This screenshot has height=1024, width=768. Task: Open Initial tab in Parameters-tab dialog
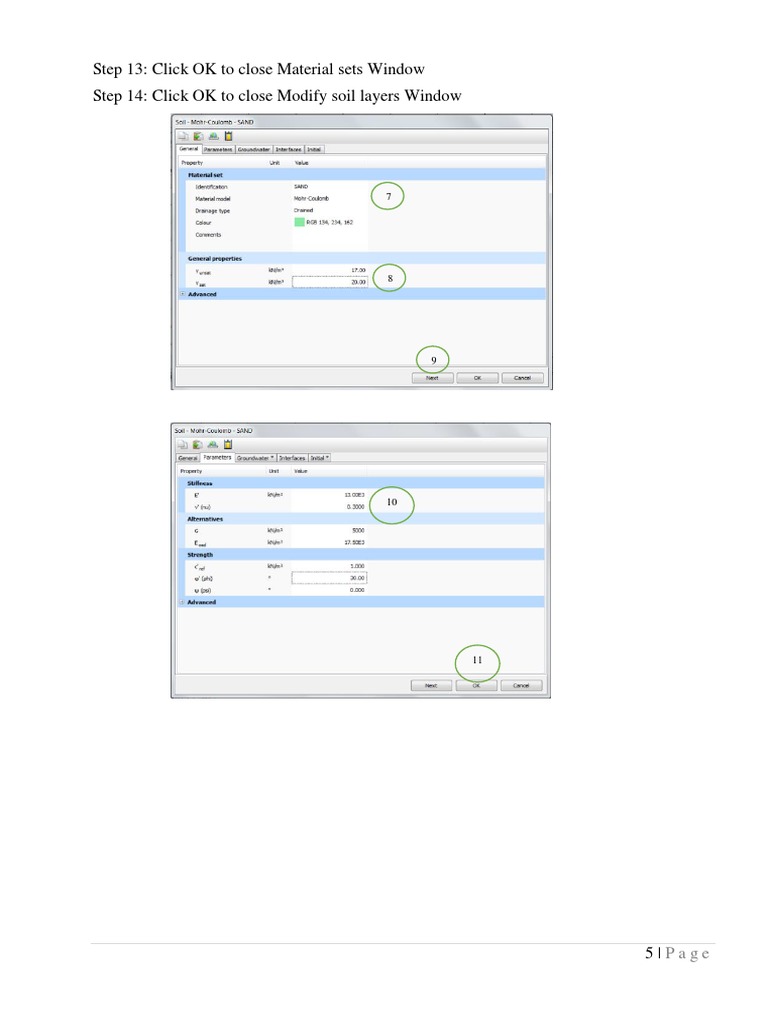pos(320,458)
